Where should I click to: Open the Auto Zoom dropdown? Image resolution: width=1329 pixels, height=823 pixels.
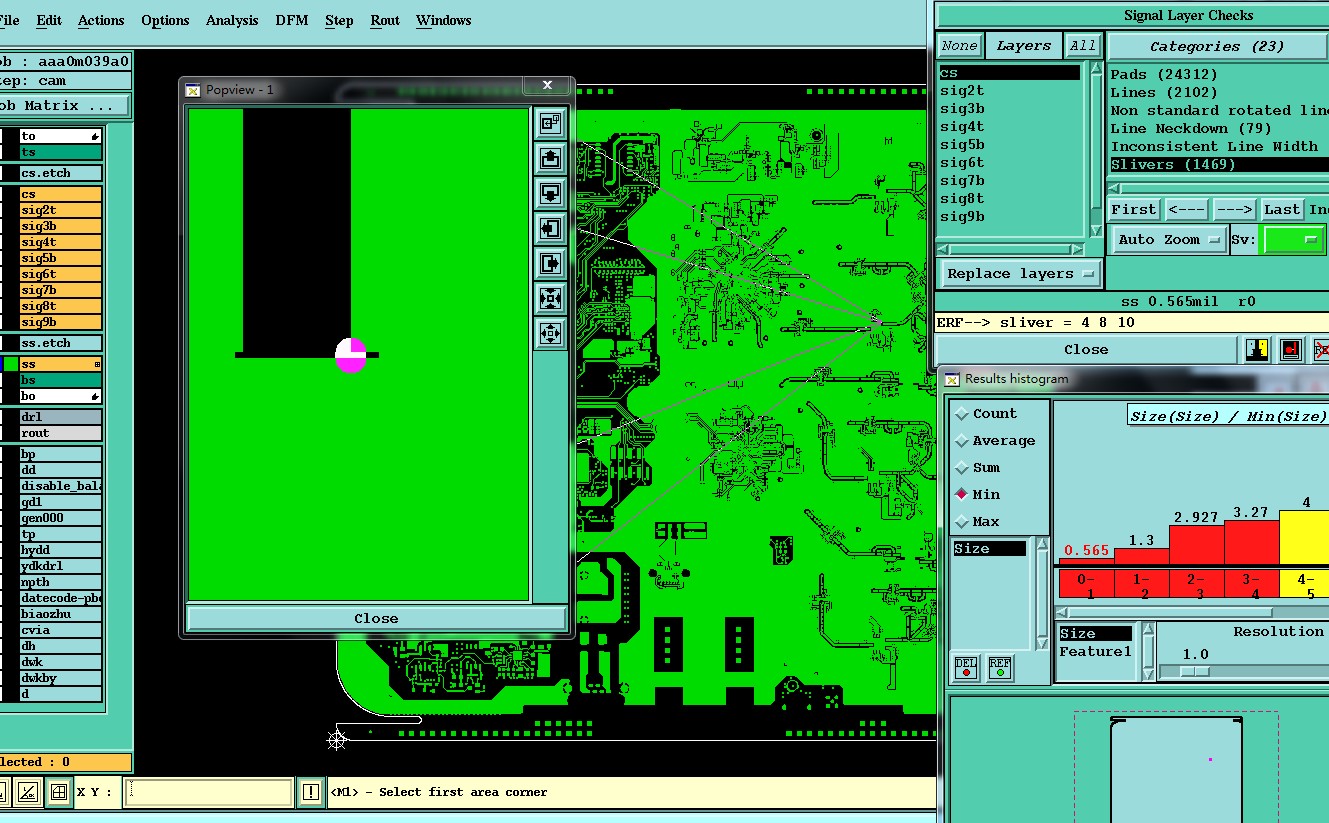coord(1170,240)
